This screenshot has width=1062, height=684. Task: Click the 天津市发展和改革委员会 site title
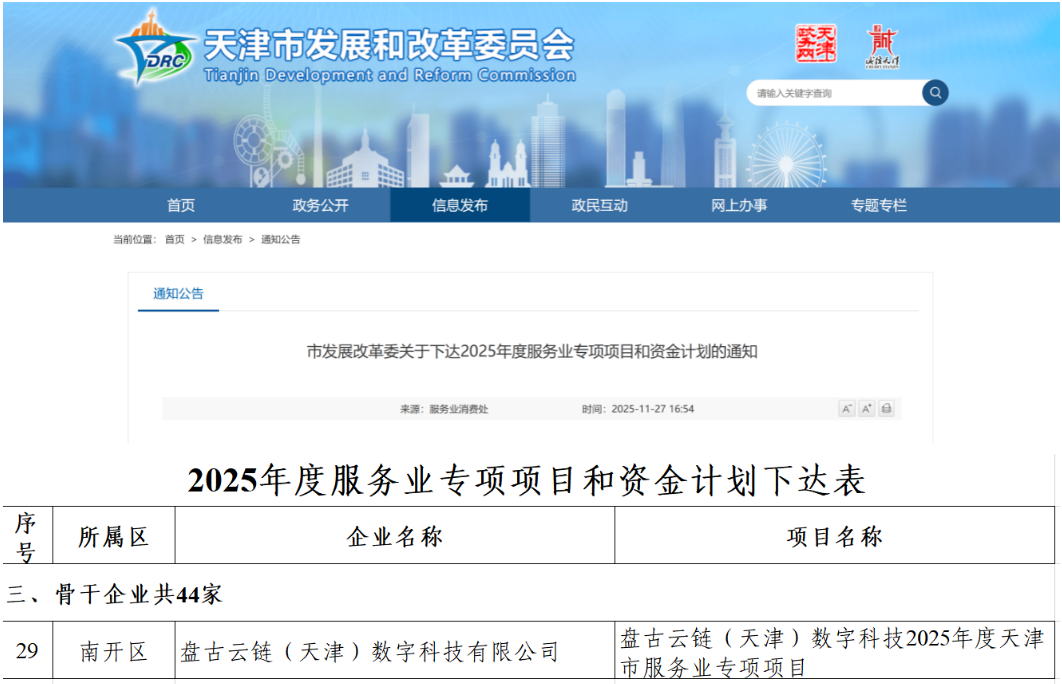[x=389, y=45]
